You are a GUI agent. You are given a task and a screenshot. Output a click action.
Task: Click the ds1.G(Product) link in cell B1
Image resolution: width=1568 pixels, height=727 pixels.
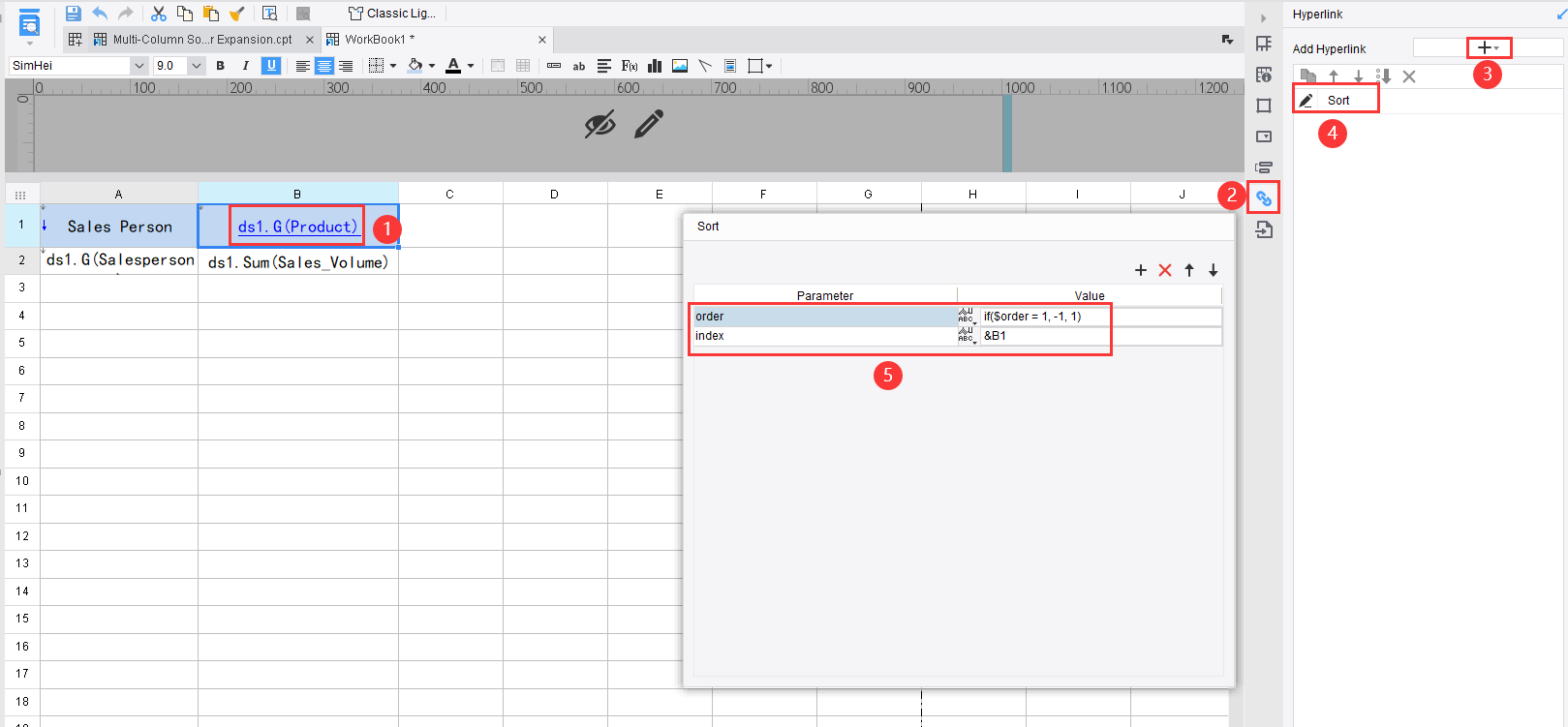click(x=297, y=227)
